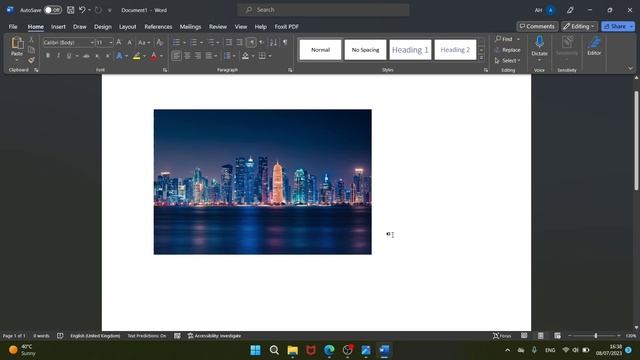Viewport: 640px width, 360px height.
Task: Decrease font size with smaller A icon
Action: 129,42
